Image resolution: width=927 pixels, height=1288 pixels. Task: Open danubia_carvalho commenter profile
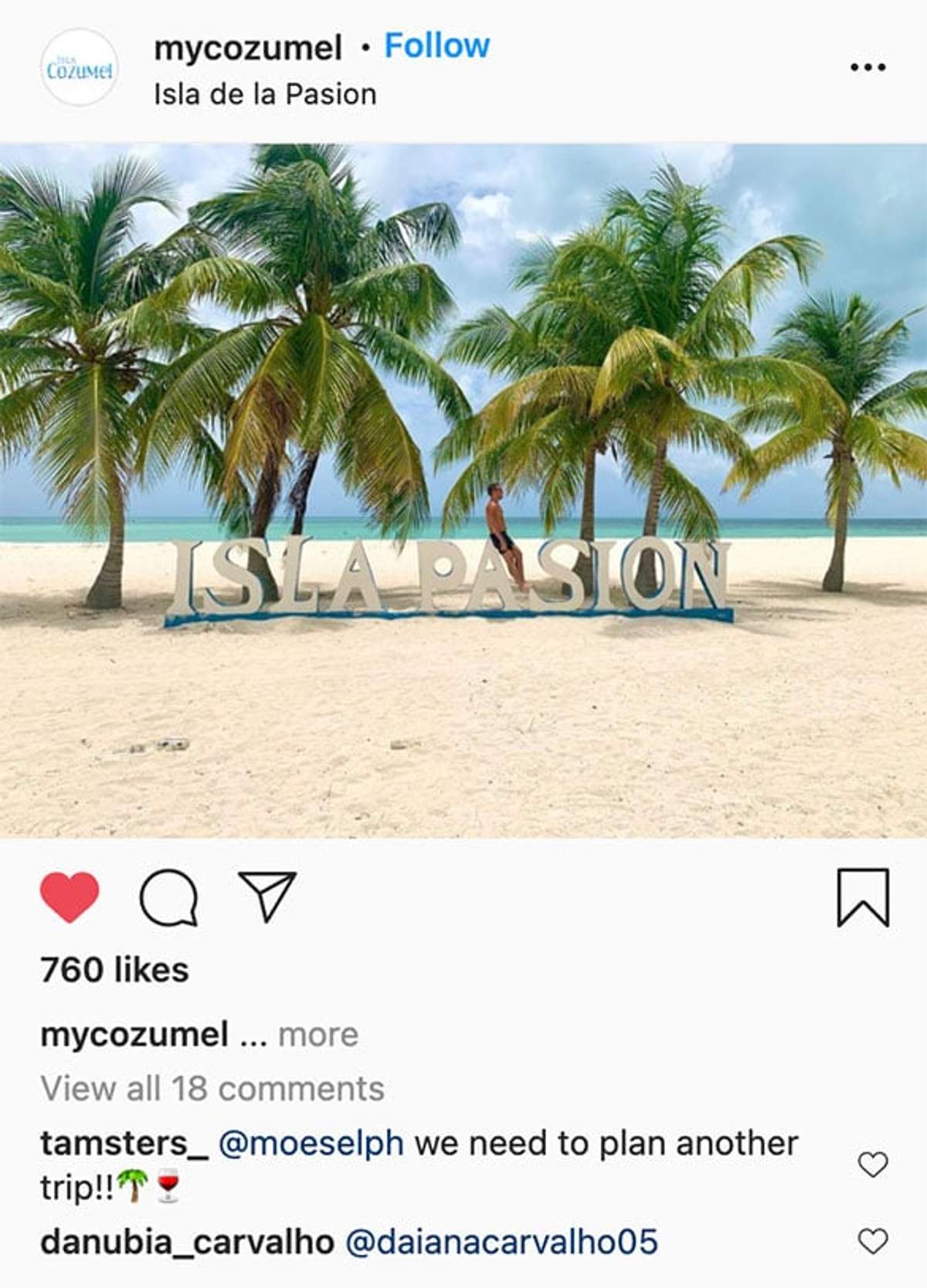187,1242
